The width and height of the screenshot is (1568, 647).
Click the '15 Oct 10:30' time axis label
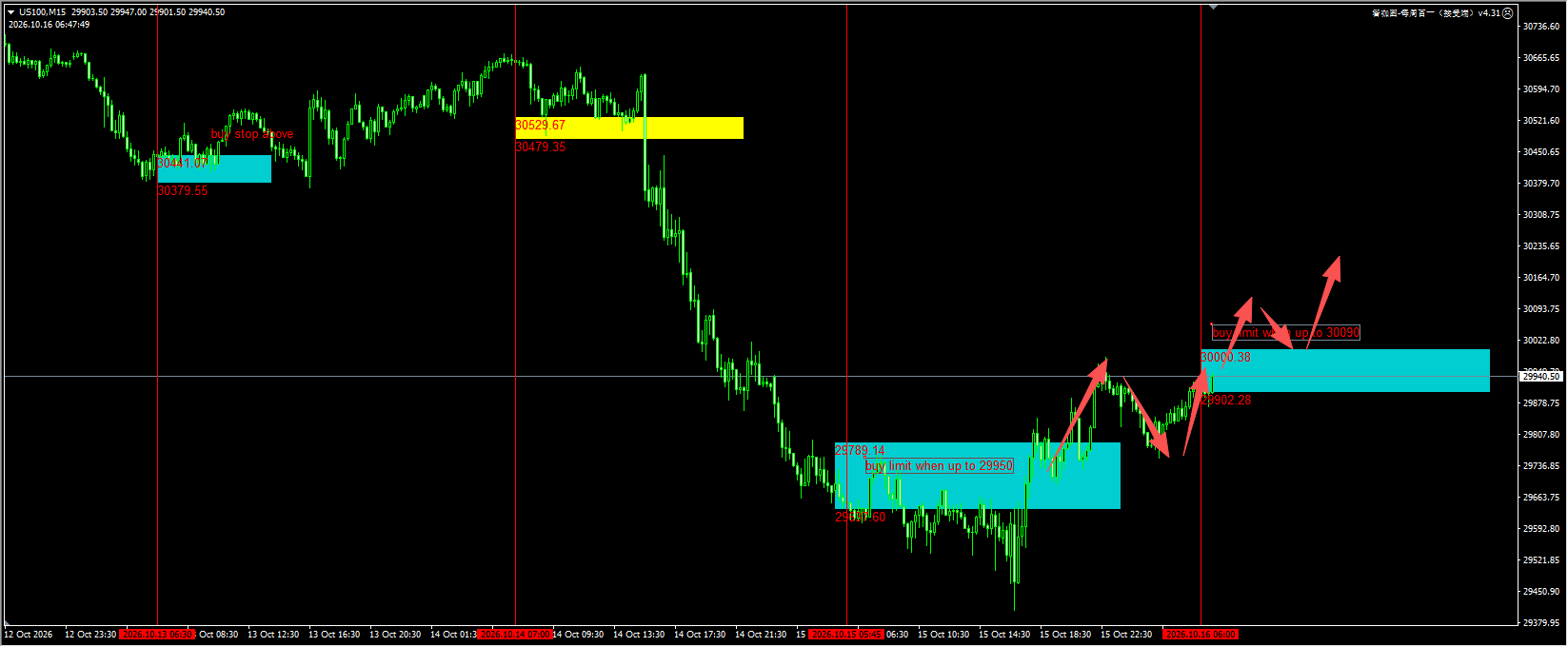(943, 635)
